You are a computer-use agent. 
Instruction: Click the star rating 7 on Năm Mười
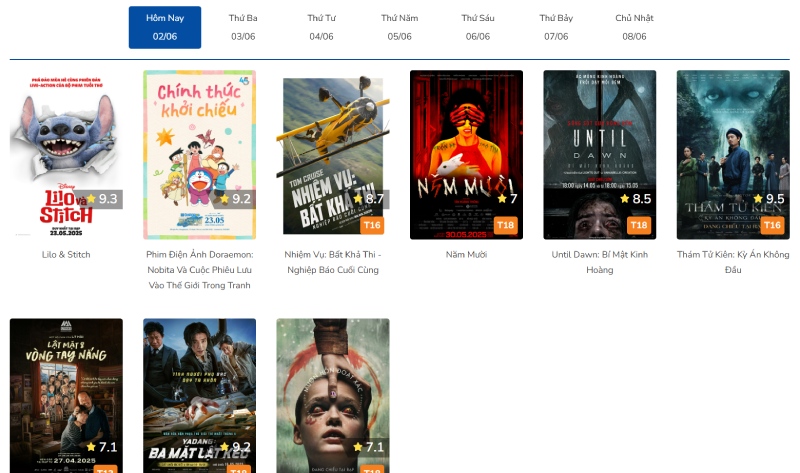click(x=508, y=199)
